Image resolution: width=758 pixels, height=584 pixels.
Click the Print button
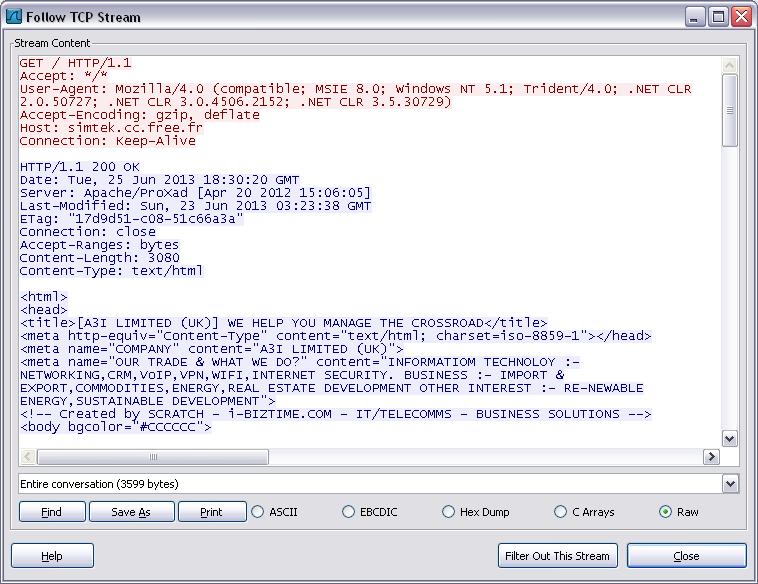(212, 512)
